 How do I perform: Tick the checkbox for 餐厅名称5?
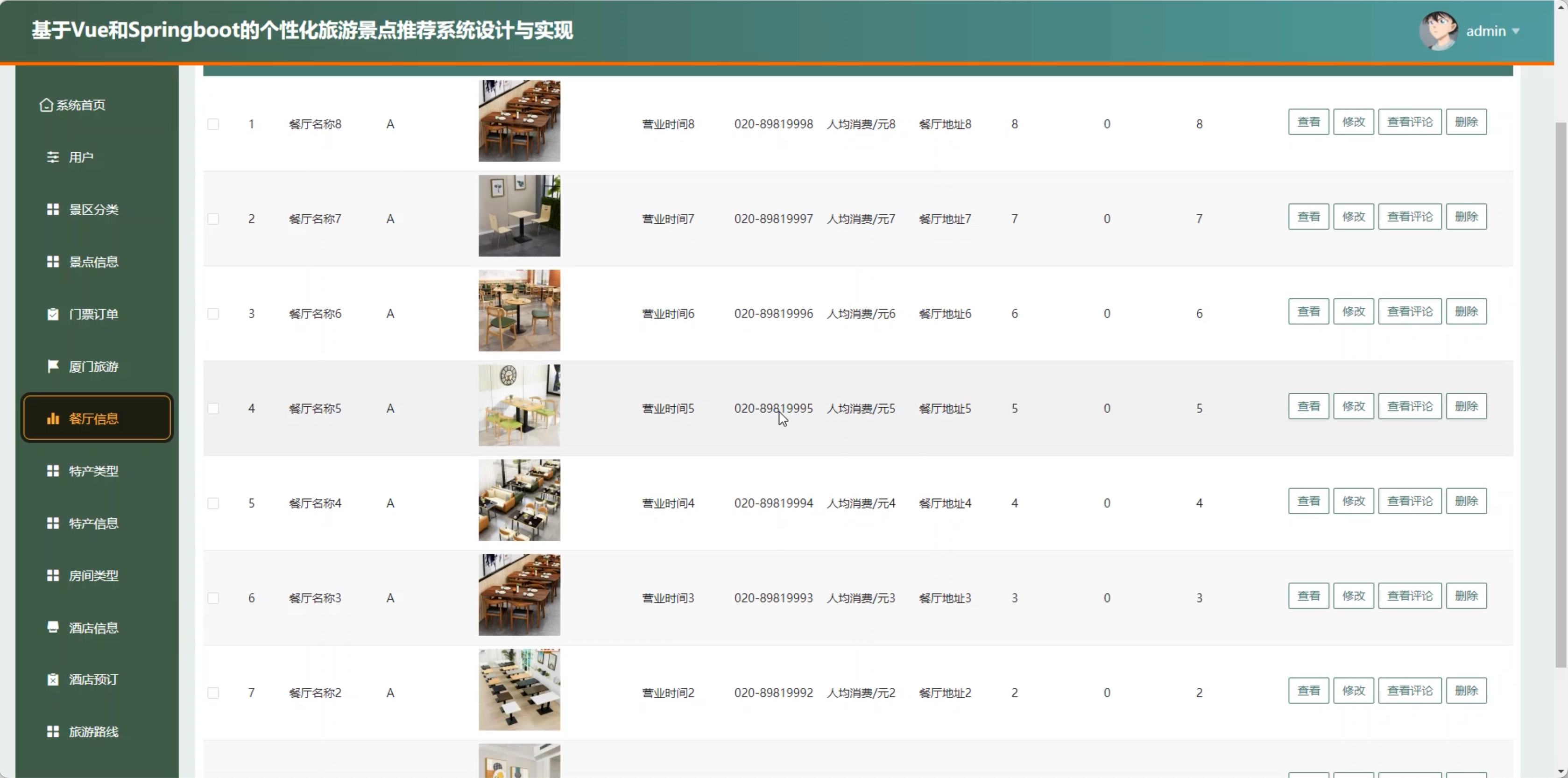pyautogui.click(x=213, y=409)
